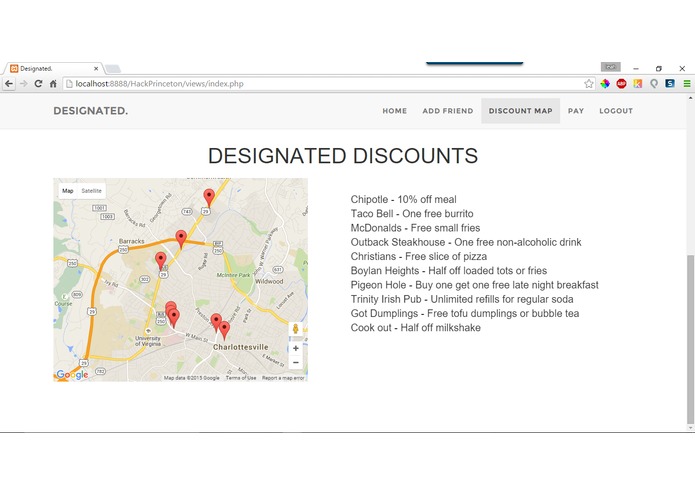Click Cook out - Half off milkshake
The width and height of the screenshot is (695, 494).
(x=415, y=327)
